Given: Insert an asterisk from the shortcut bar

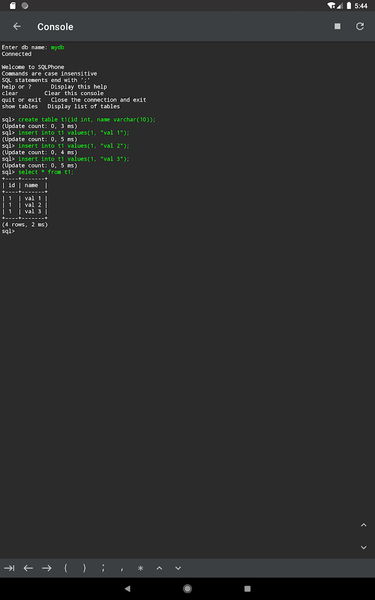Looking at the screenshot, I should click(140, 568).
